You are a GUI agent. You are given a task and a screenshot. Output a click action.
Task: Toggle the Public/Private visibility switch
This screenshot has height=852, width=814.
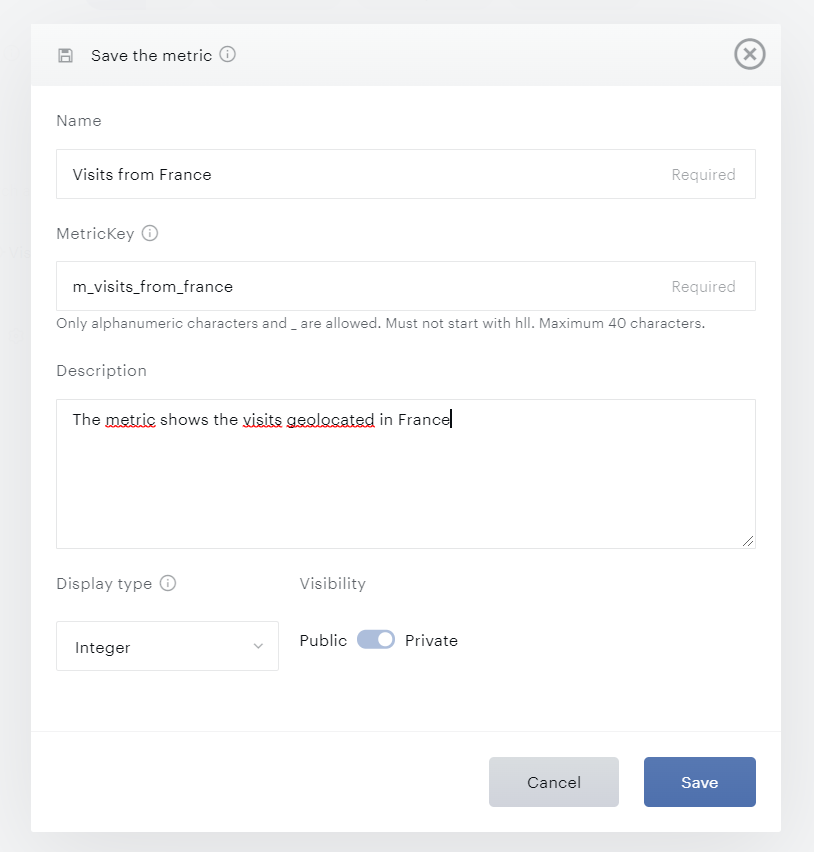(x=376, y=640)
